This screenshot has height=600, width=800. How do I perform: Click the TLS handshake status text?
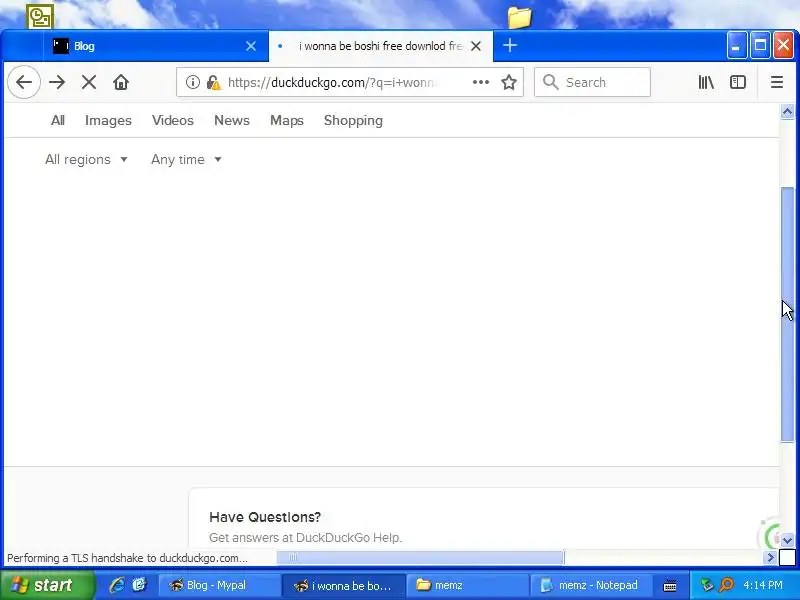(127, 558)
